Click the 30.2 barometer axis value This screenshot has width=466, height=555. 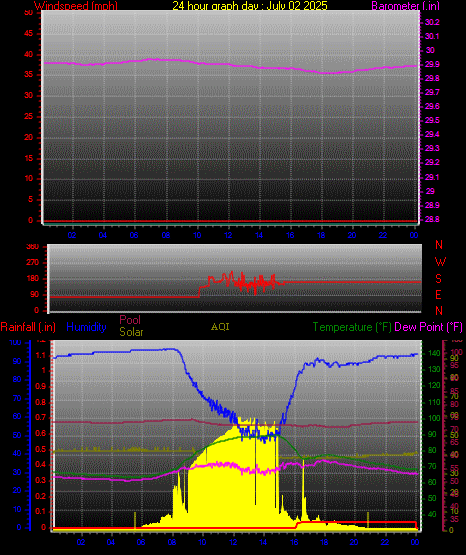[x=432, y=22]
